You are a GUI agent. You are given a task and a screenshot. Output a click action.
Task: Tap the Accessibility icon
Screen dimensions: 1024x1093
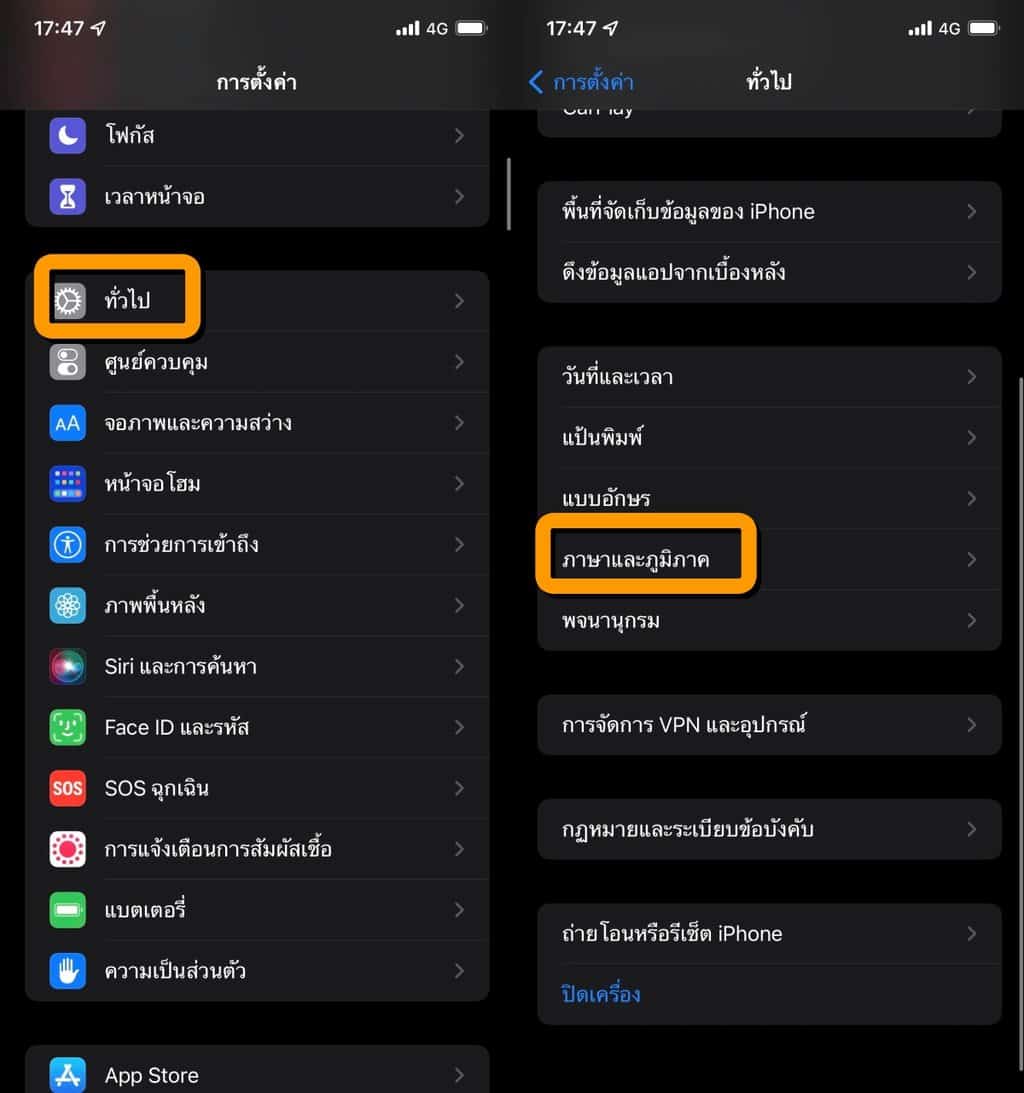(68, 544)
